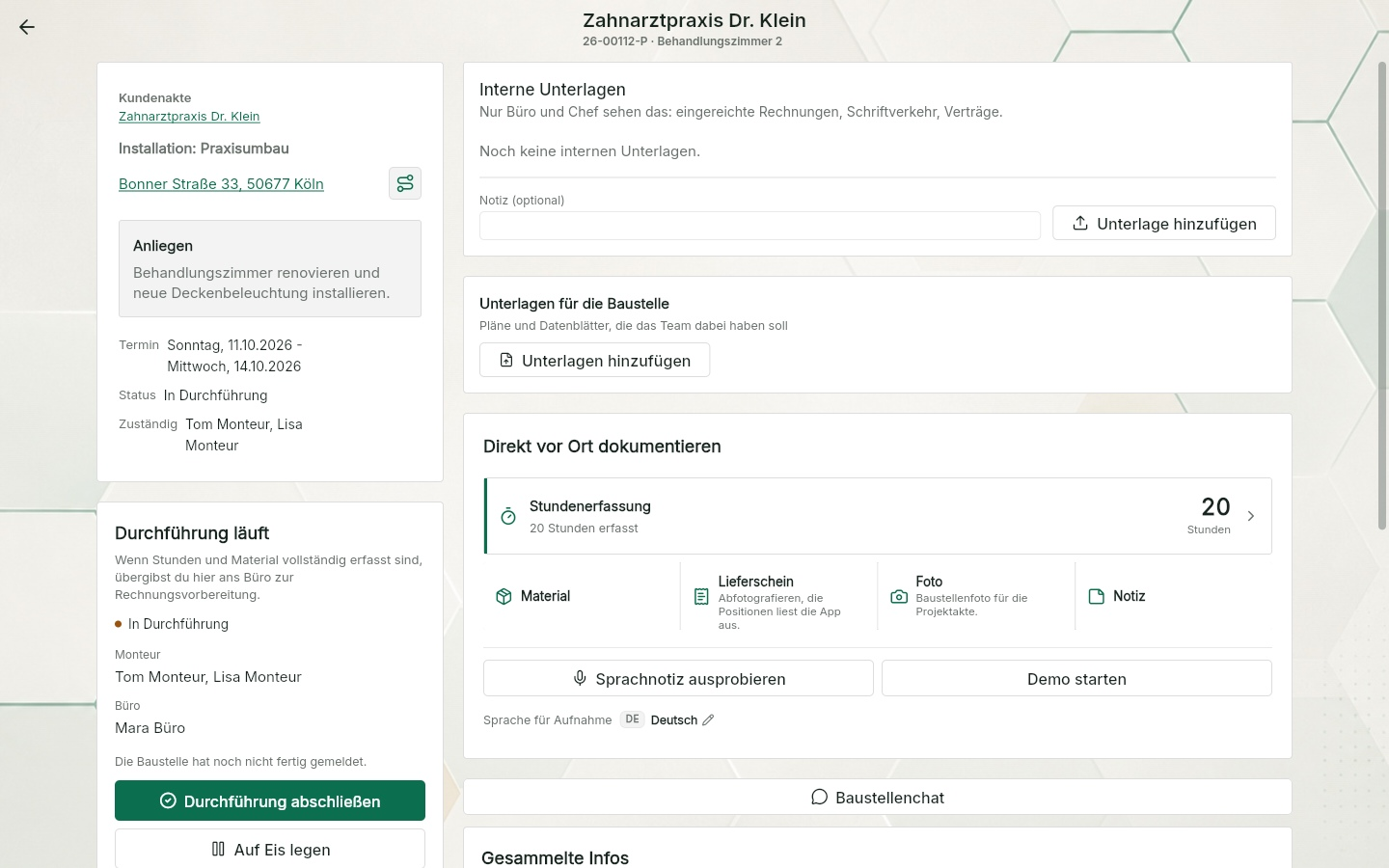Open the Zahnarztpraxis Dr. Klein customer link
The height and width of the screenshot is (868, 1389).
point(189,116)
